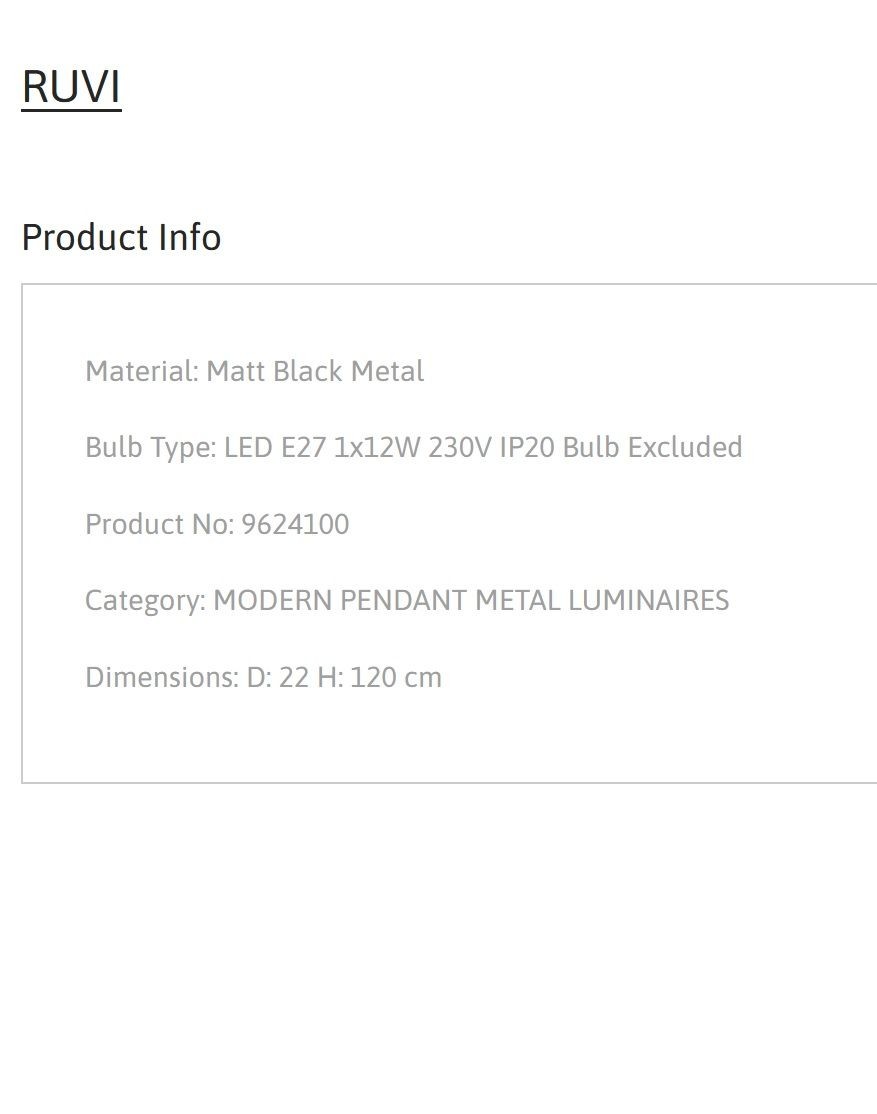
Task: Click the Product Info heading
Action: tap(122, 237)
